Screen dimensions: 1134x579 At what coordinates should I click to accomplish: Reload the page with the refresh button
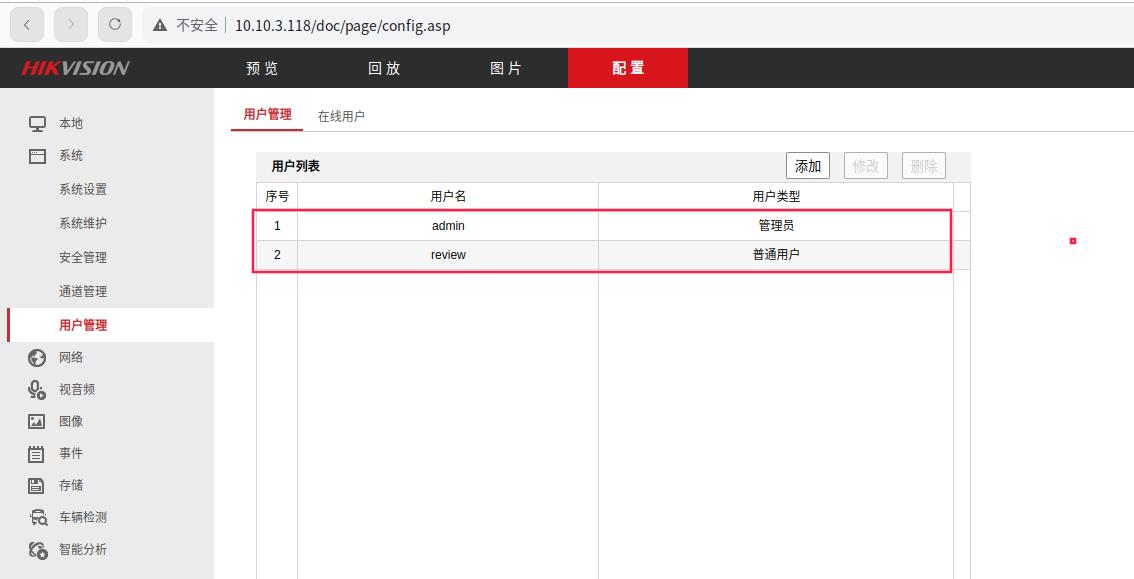[115, 24]
